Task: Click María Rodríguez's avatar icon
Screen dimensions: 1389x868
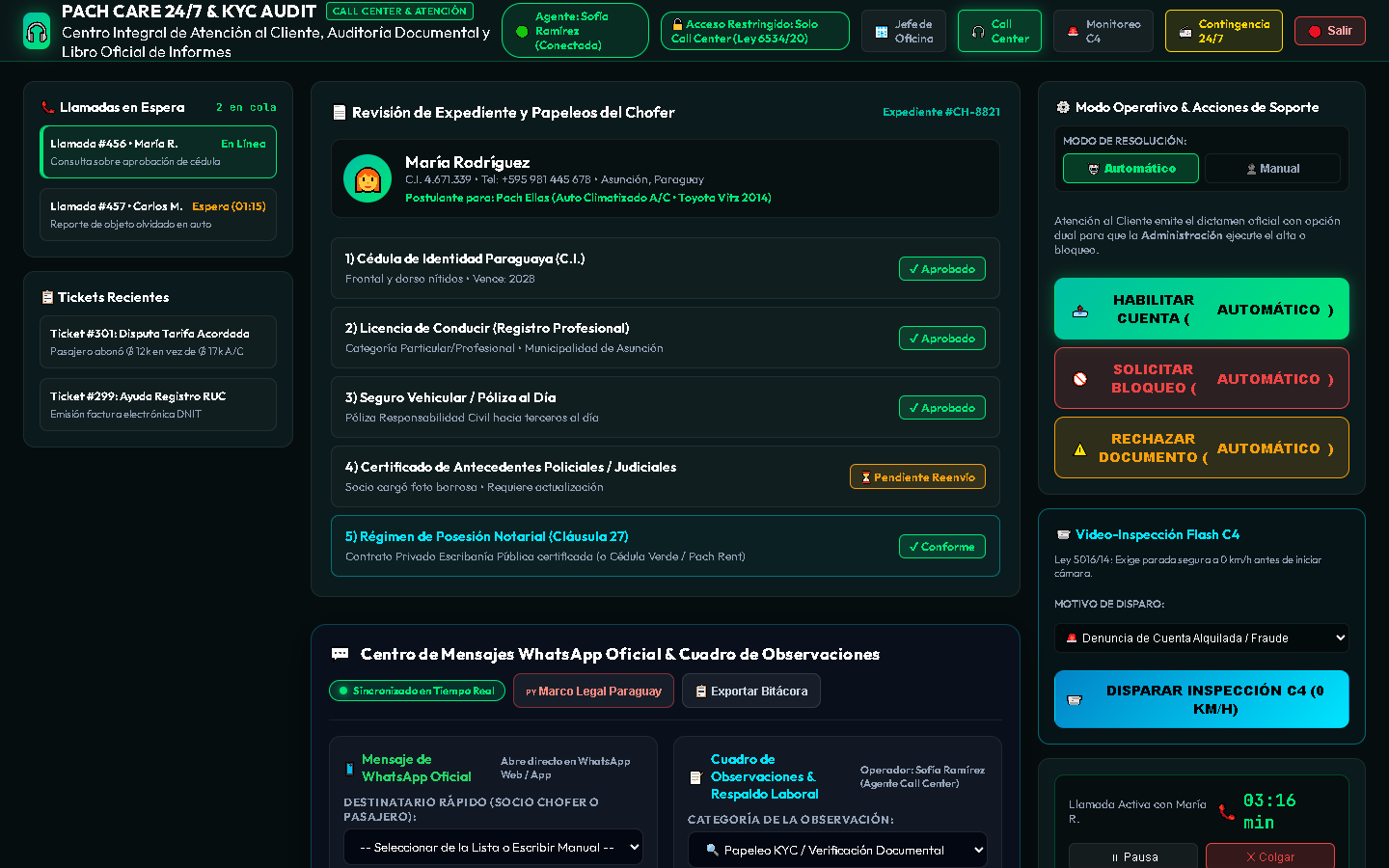Action: [368, 178]
